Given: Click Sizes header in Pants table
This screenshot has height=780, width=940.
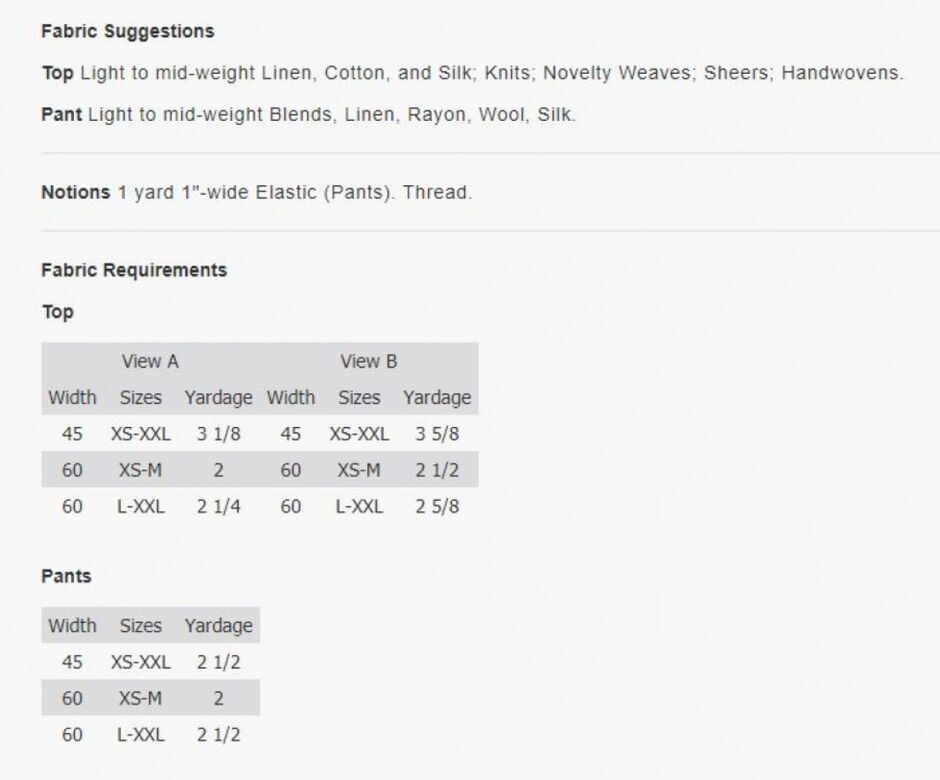Looking at the screenshot, I should point(140,626).
